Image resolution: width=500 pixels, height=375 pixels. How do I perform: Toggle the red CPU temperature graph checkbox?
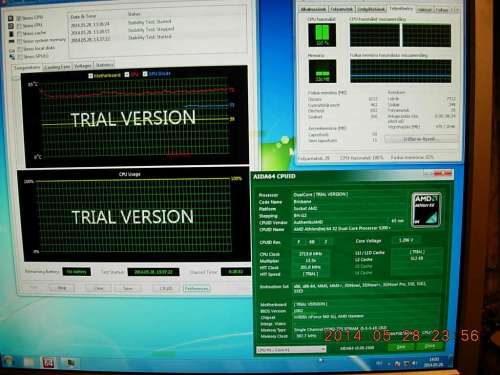(x=127, y=75)
